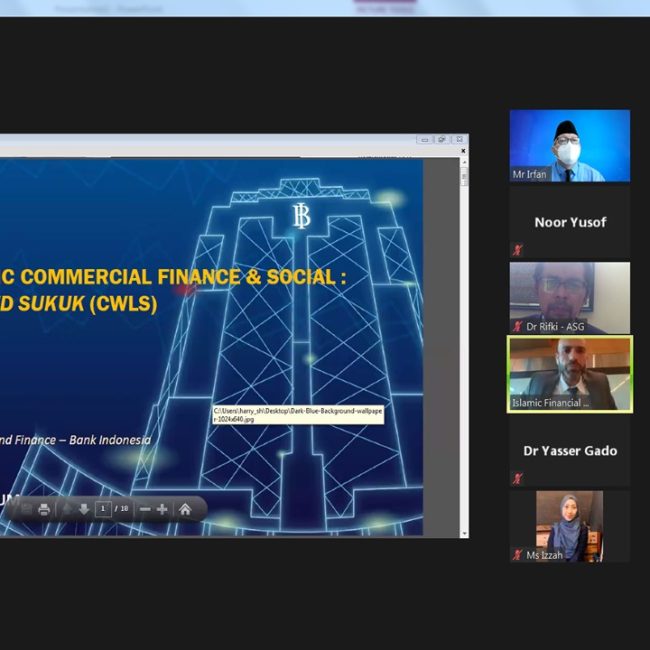Click the 'COMMERCIAL FINANCE & SOCIAL :' slide title

click(x=183, y=277)
